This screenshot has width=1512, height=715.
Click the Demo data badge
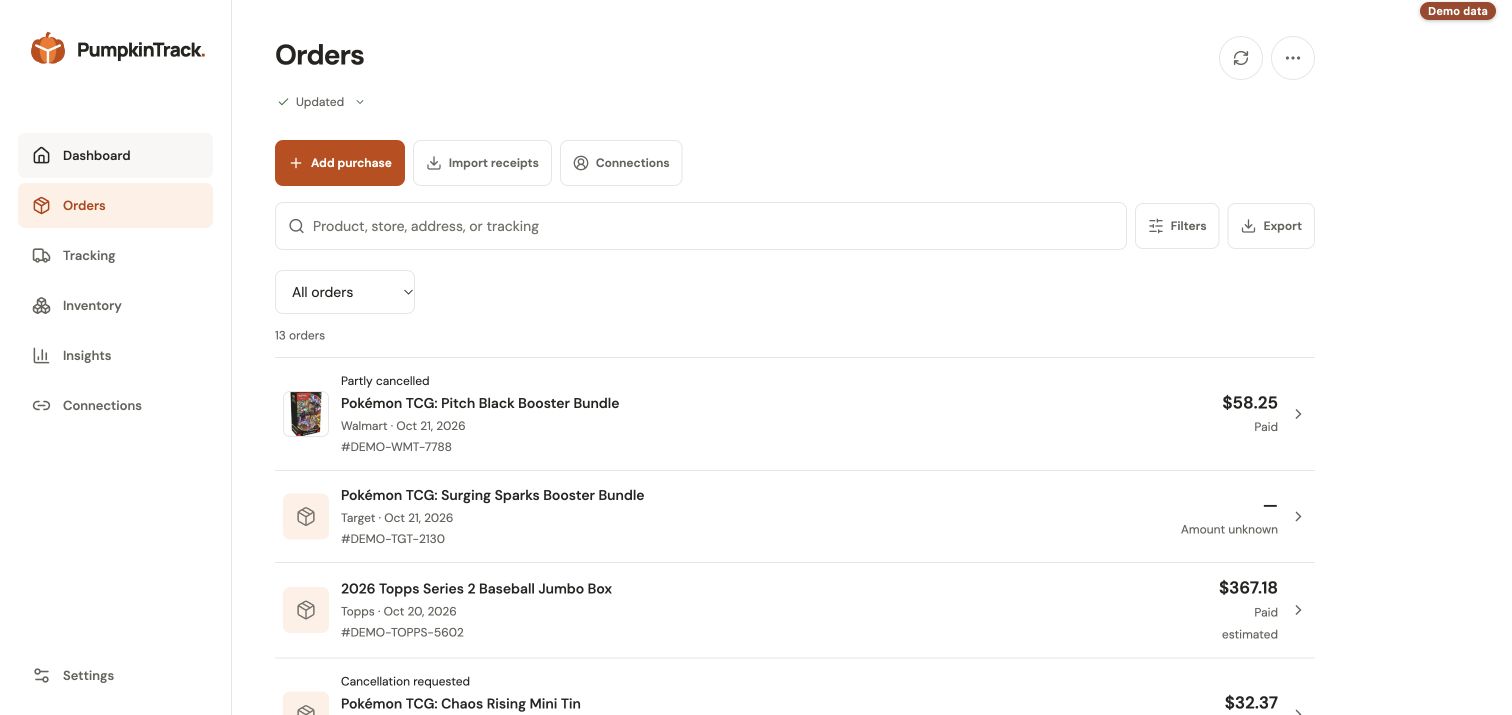click(x=1458, y=11)
